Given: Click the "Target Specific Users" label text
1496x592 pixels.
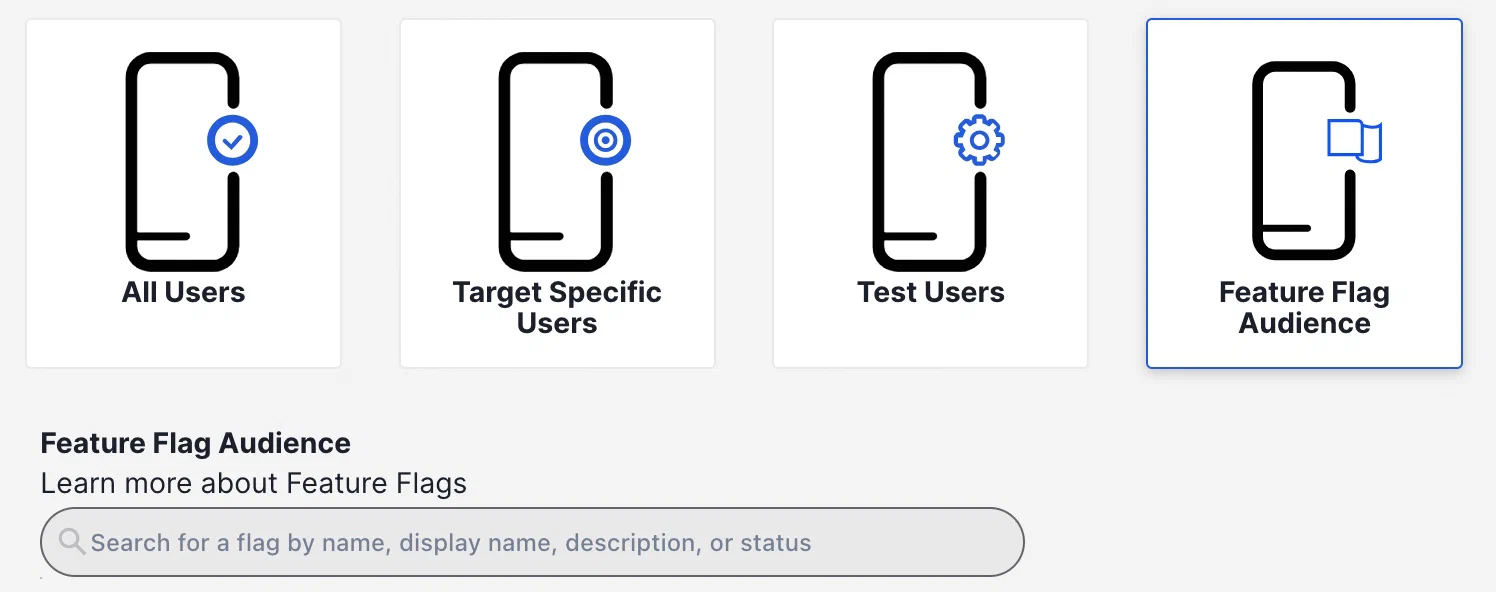Looking at the screenshot, I should (557, 307).
